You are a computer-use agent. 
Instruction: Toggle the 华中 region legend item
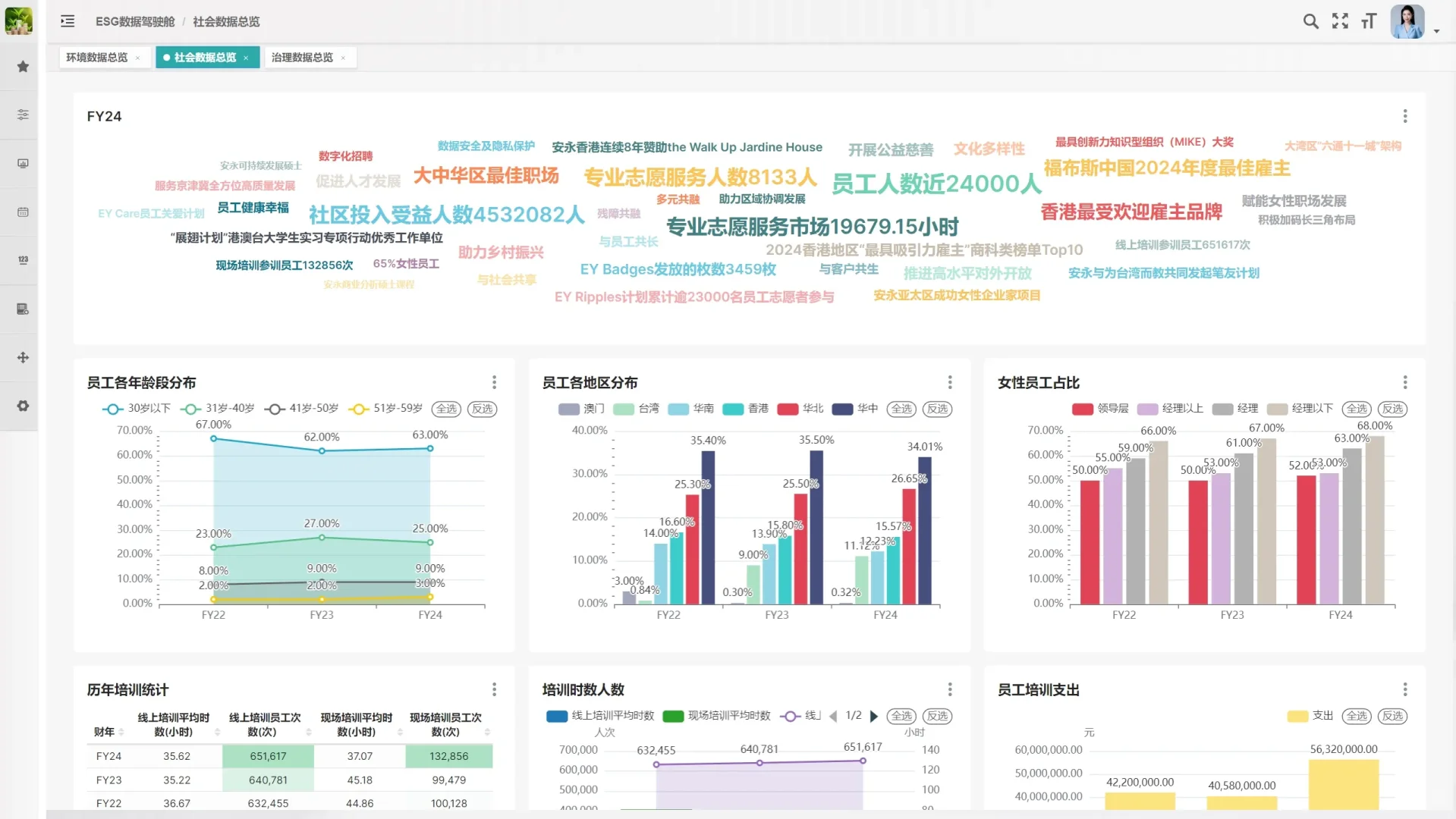855,409
